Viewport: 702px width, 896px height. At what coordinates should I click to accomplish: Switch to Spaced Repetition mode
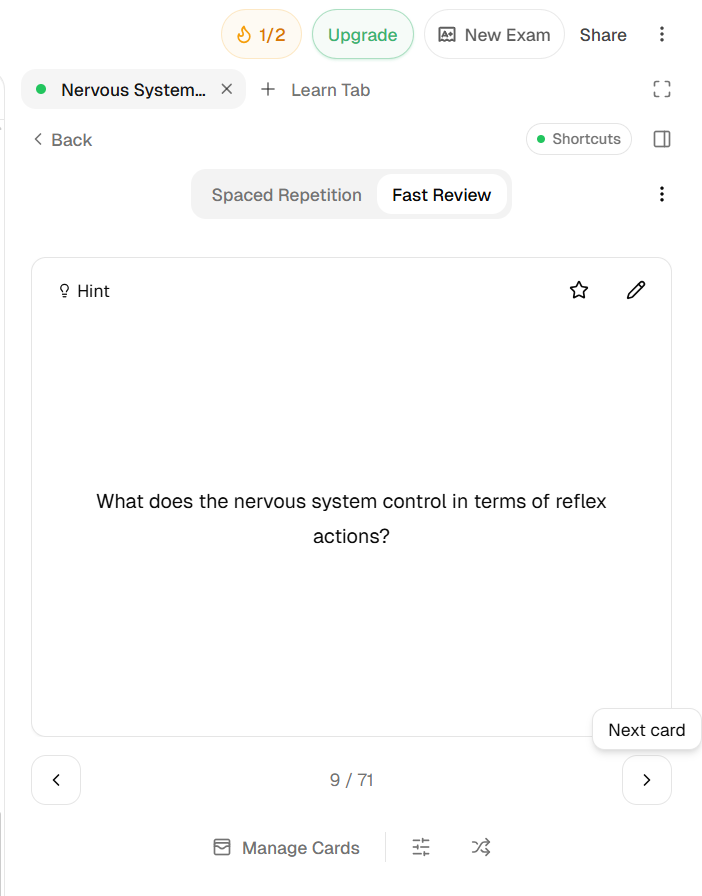[x=286, y=195]
